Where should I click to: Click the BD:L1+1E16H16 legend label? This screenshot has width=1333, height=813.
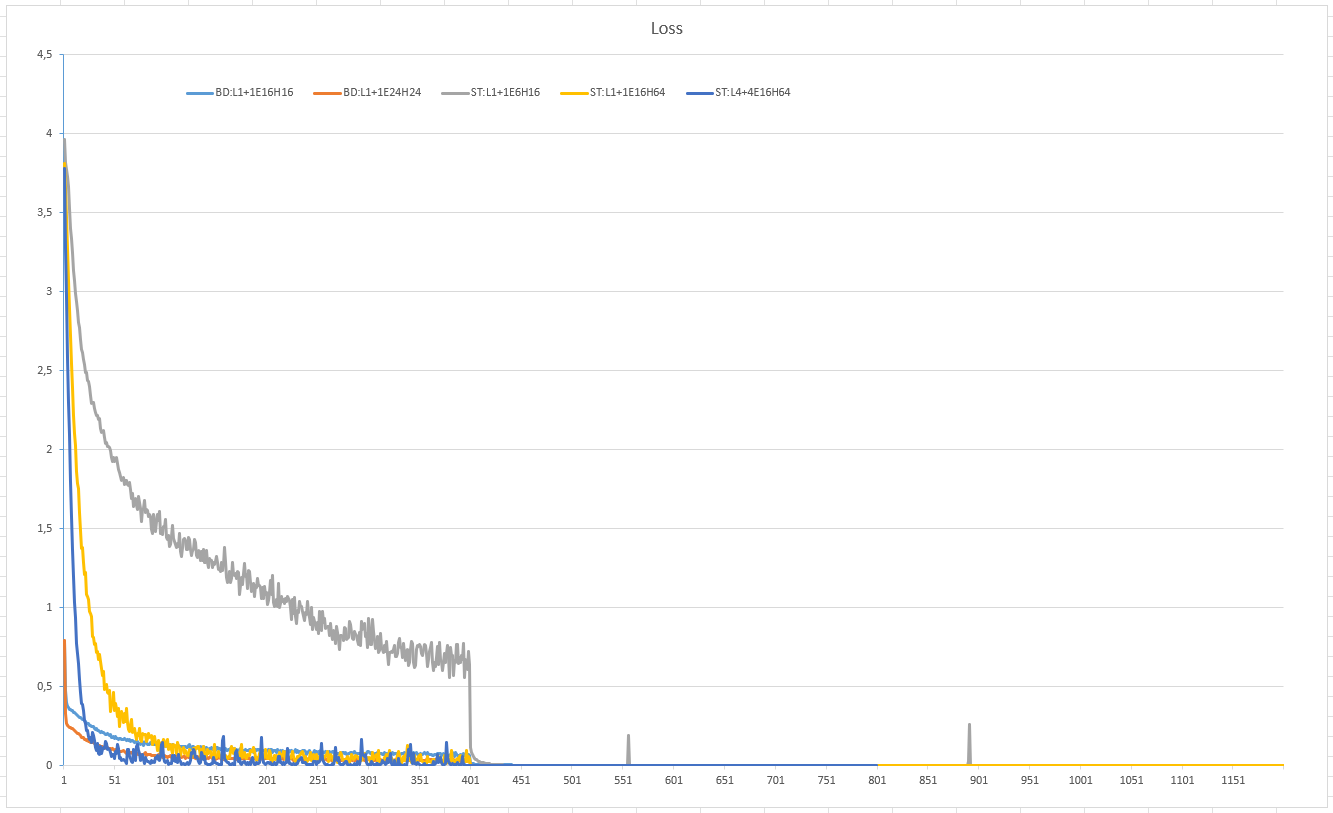pos(254,93)
